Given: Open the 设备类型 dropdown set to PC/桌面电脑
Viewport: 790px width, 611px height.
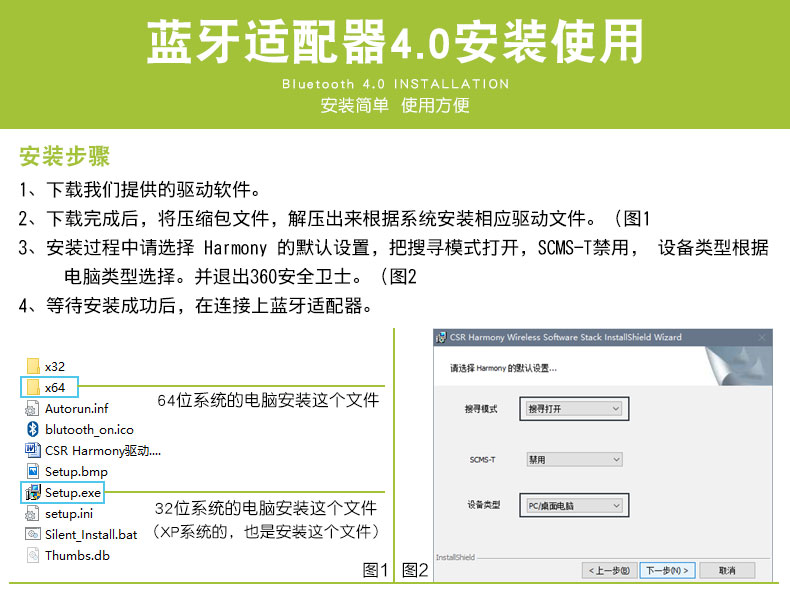Looking at the screenshot, I should point(574,506).
